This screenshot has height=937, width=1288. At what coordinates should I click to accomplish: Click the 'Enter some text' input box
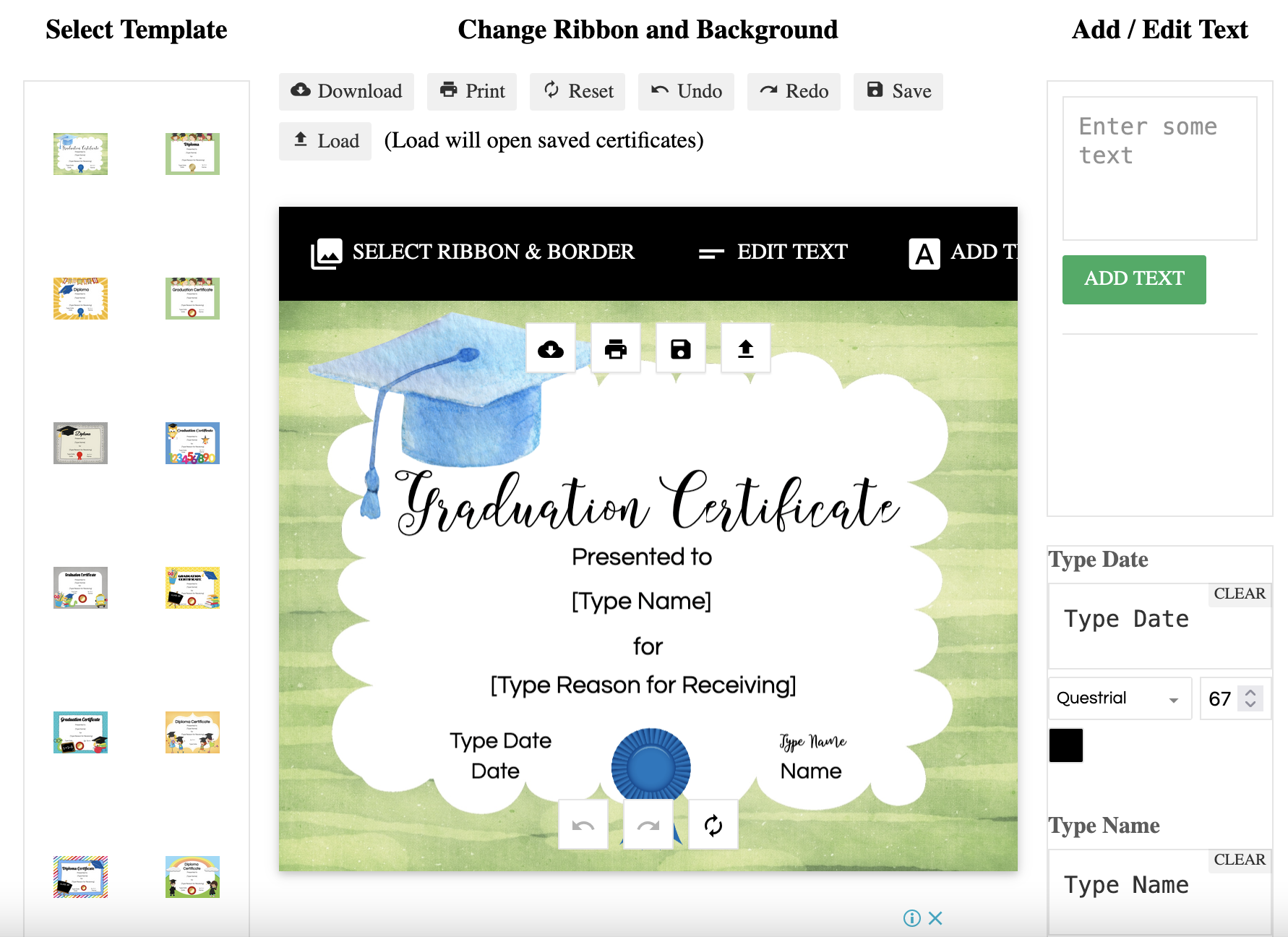tap(1159, 168)
